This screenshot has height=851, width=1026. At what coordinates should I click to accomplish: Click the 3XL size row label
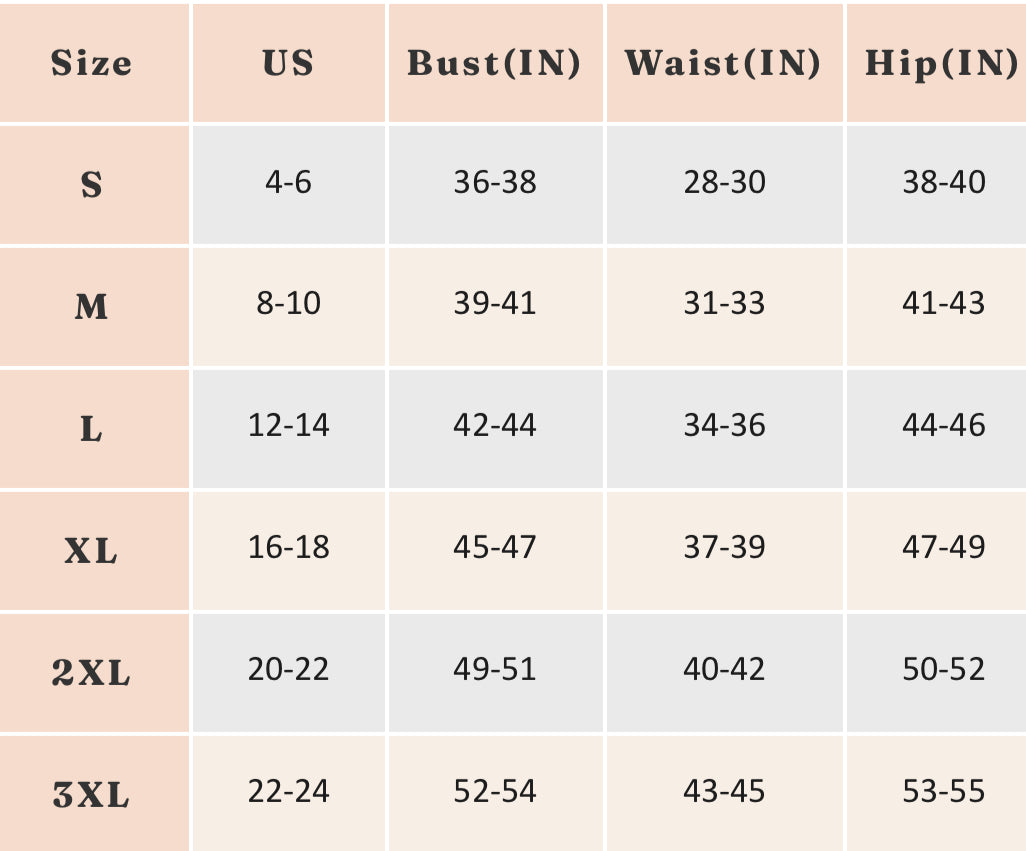click(91, 795)
